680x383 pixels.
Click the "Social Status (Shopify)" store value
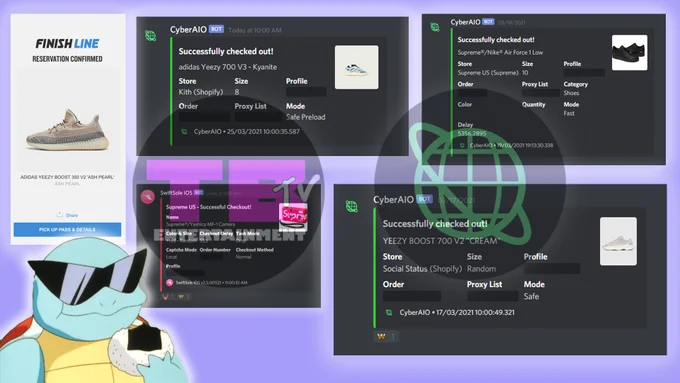tap(422, 269)
